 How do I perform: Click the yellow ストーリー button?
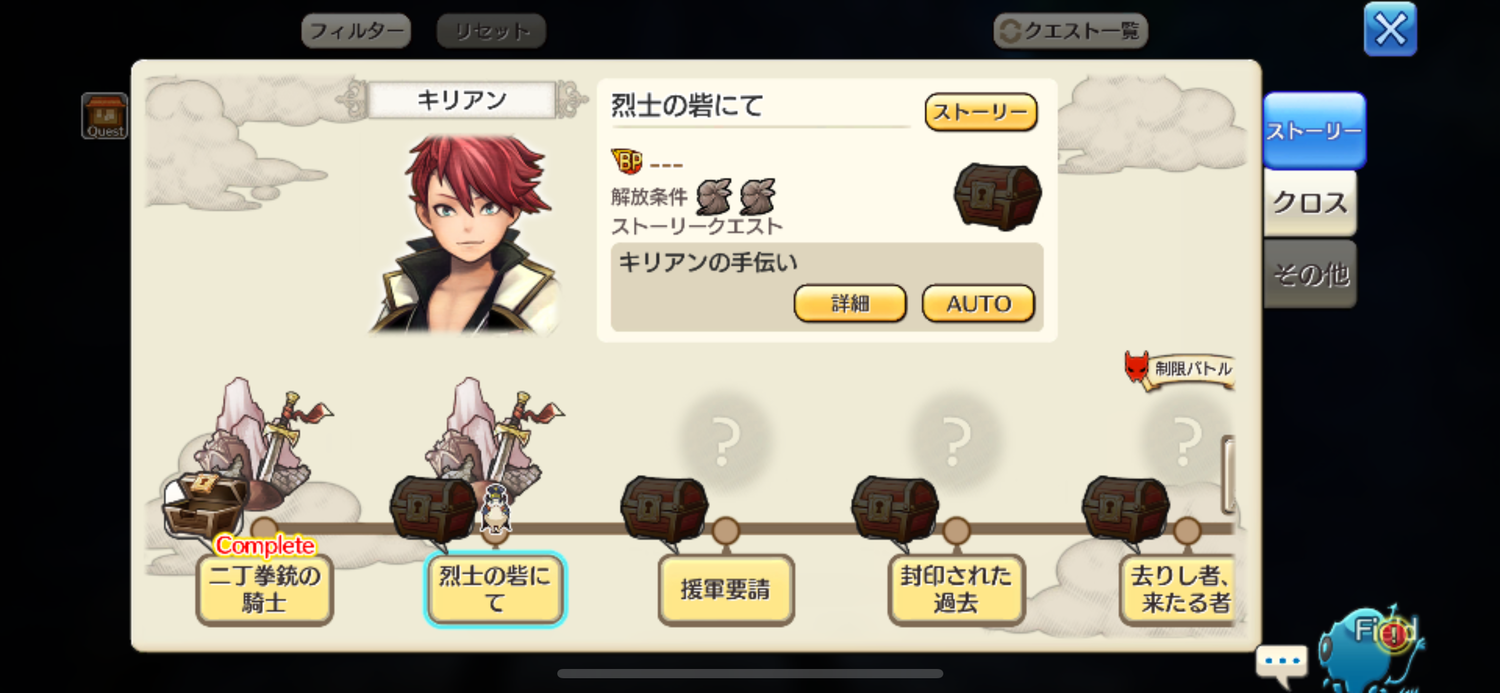(x=981, y=112)
